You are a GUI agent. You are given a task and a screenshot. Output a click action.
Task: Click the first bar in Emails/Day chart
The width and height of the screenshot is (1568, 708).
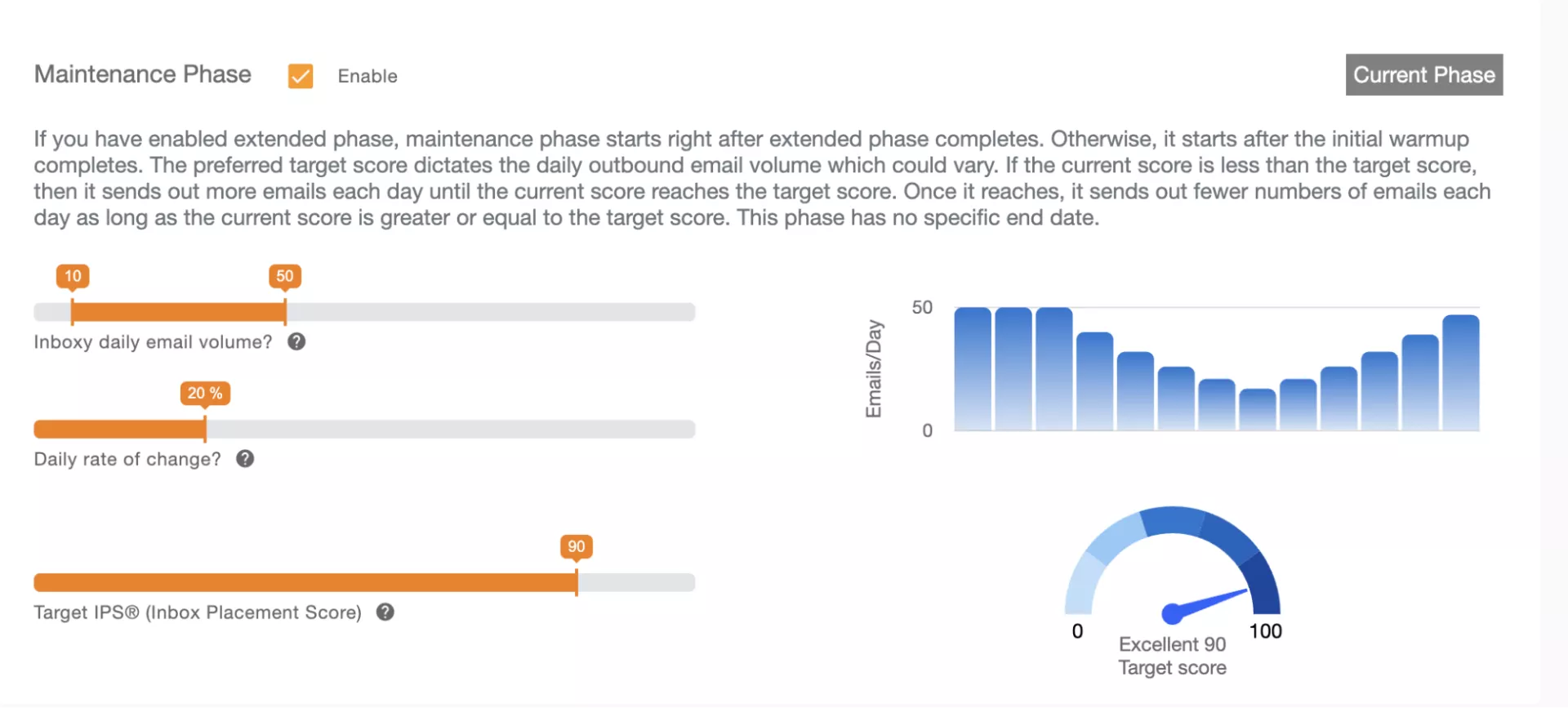(973, 369)
